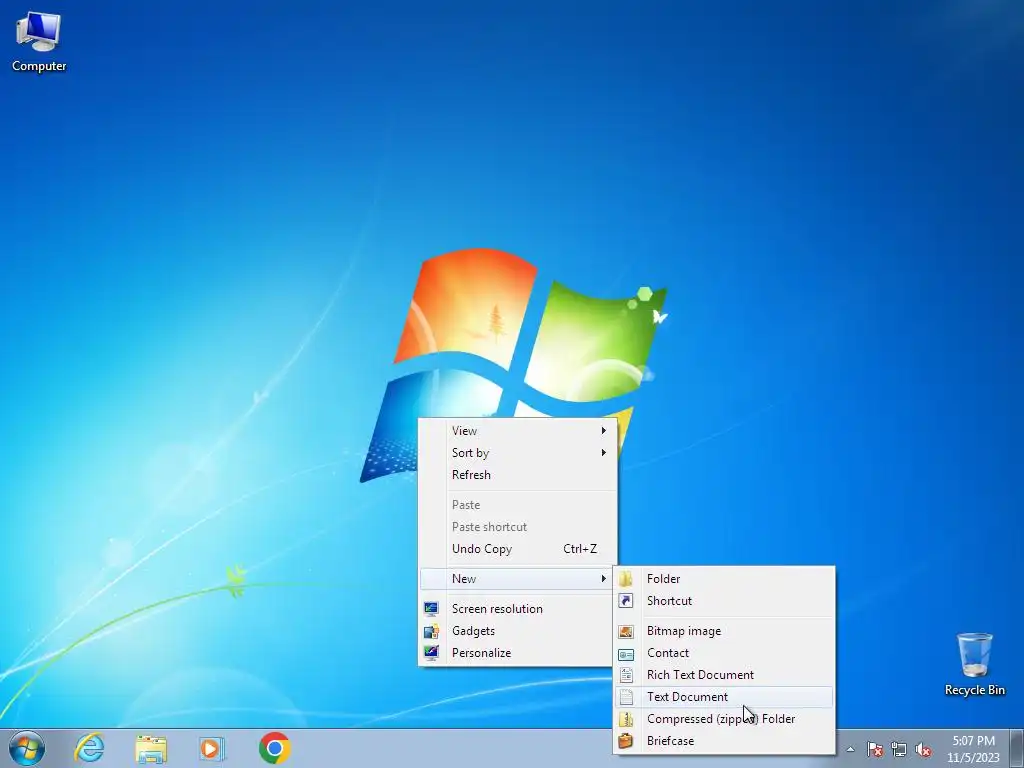Screen dimensions: 1024x768
Task: Click the Shortcut icon in New submenu
Action: pyautogui.click(x=626, y=601)
